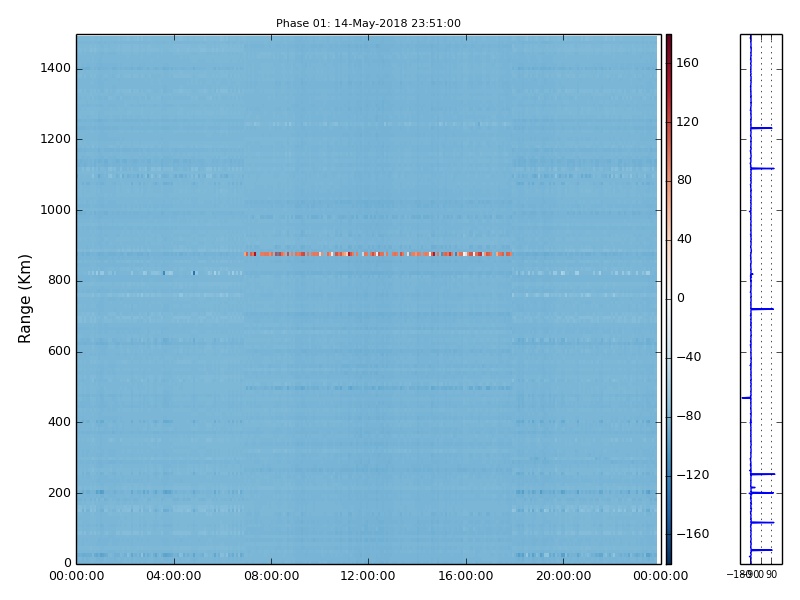Click the 08:00:00 time axis label
Viewport: 800px width, 600px height.
271,576
